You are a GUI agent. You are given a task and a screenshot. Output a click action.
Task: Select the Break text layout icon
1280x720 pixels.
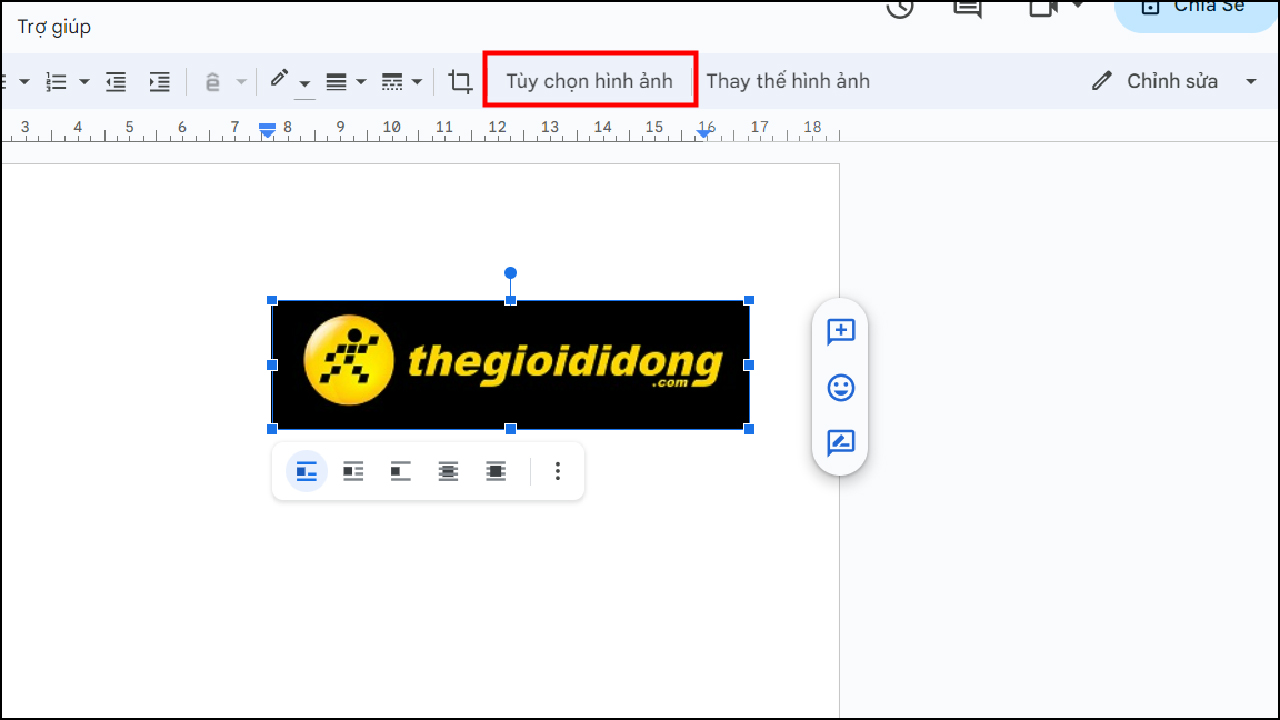[x=400, y=471]
